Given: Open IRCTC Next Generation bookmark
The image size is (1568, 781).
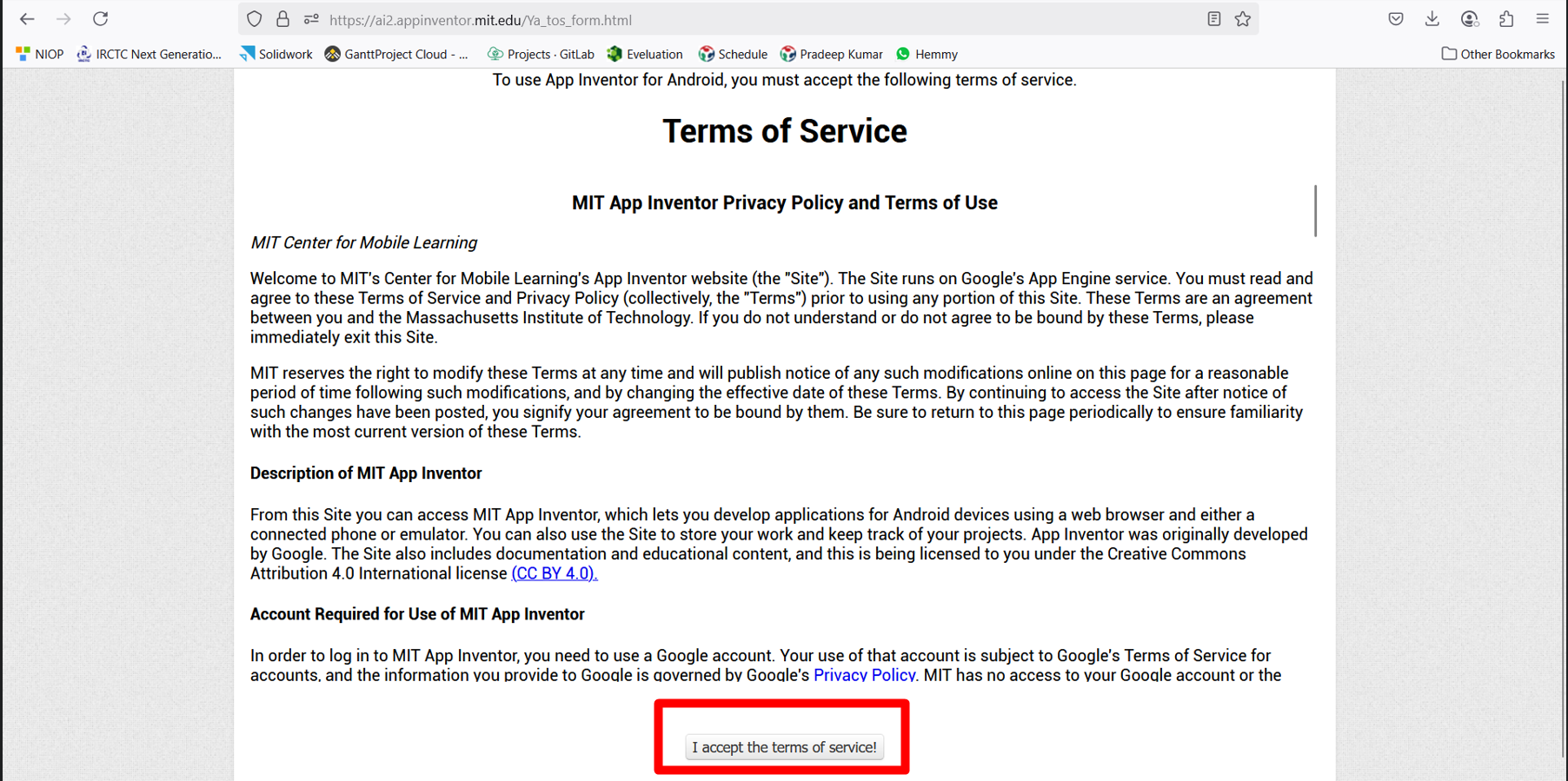Looking at the screenshot, I should point(149,54).
